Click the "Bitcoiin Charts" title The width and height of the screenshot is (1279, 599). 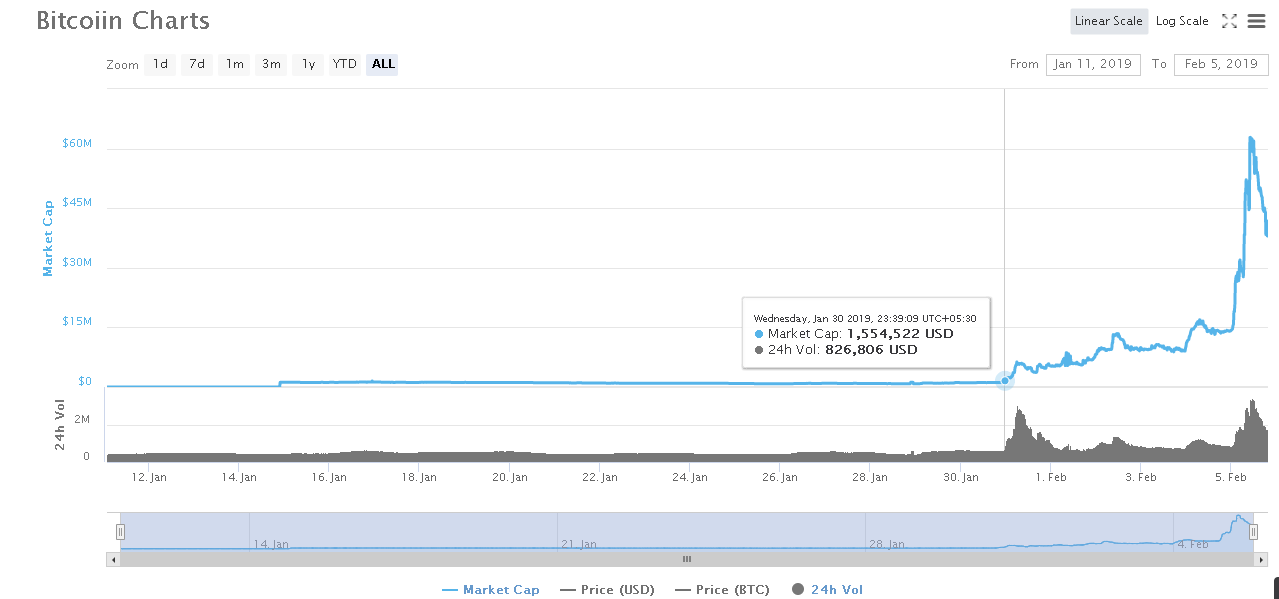coord(123,21)
